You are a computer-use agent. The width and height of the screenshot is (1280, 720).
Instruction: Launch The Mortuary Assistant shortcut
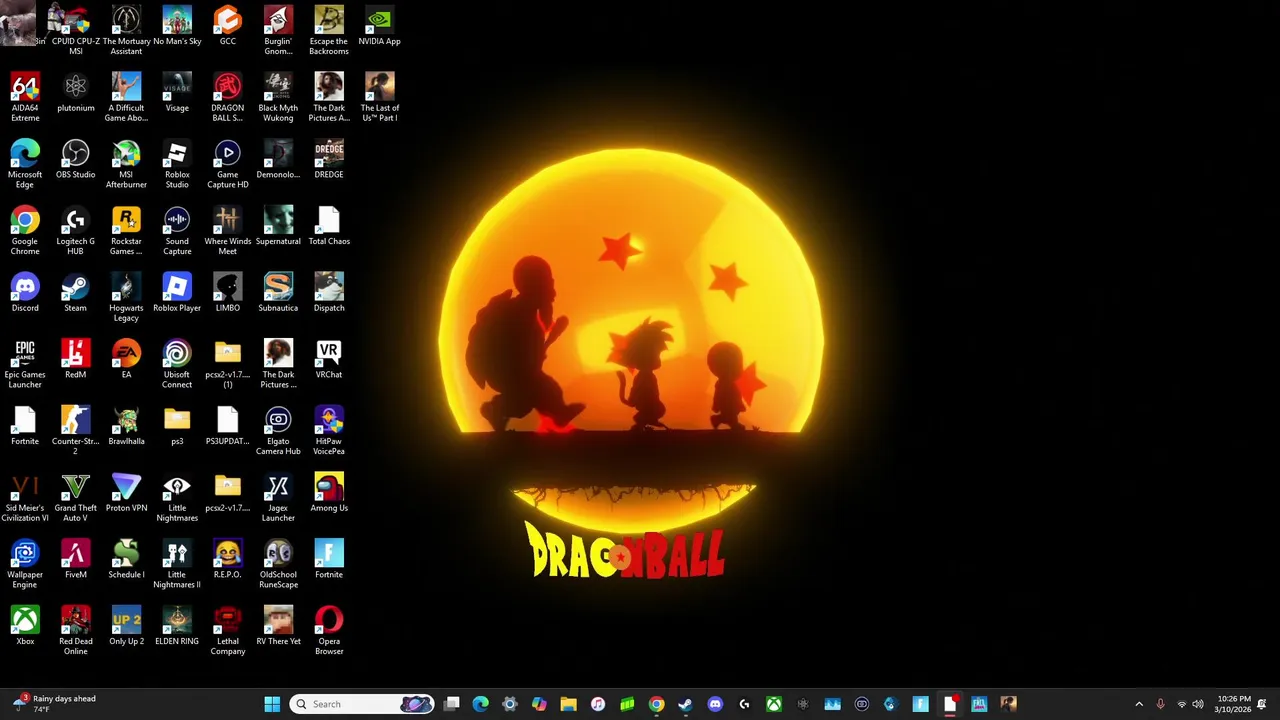(126, 29)
